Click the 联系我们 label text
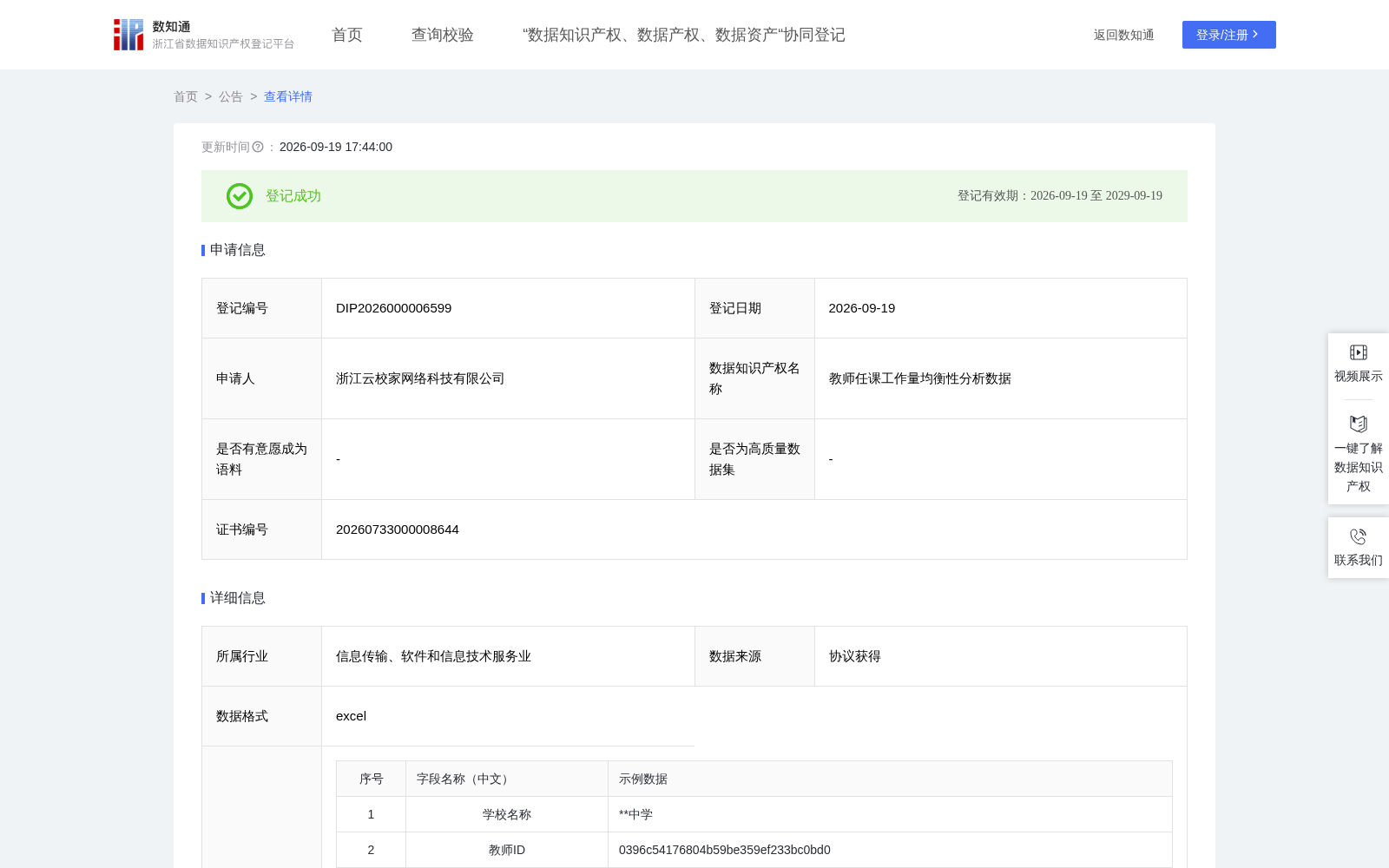 point(1359,560)
